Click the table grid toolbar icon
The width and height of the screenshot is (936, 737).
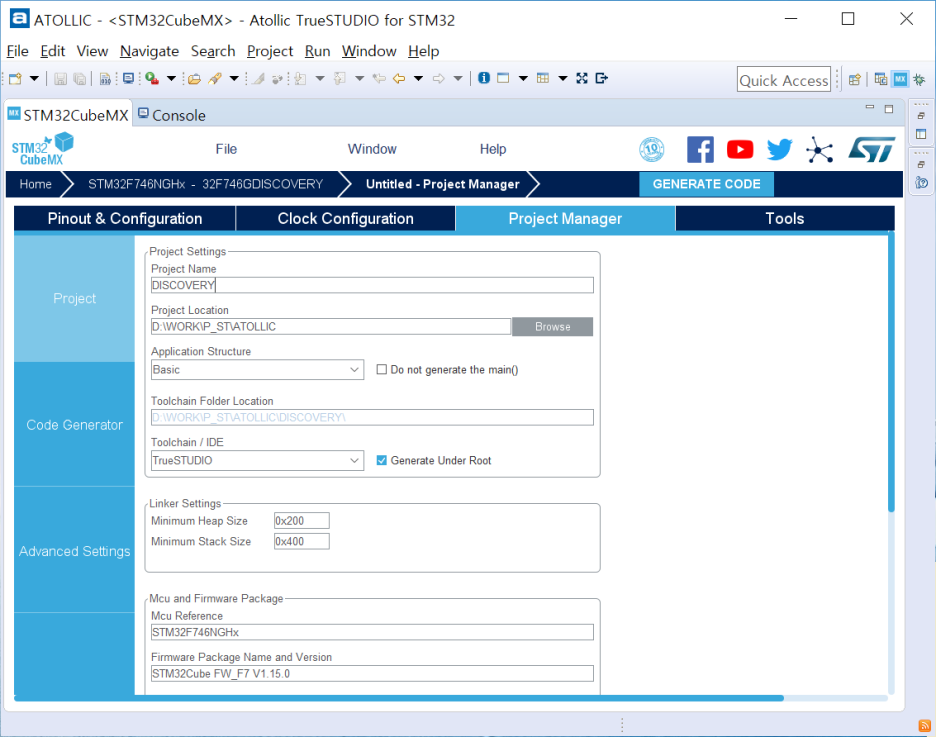[x=543, y=78]
